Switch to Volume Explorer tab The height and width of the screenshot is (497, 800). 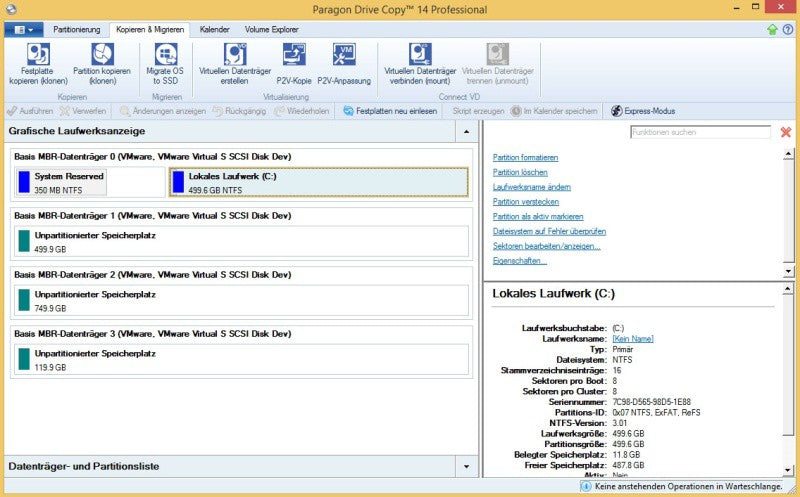click(x=271, y=30)
